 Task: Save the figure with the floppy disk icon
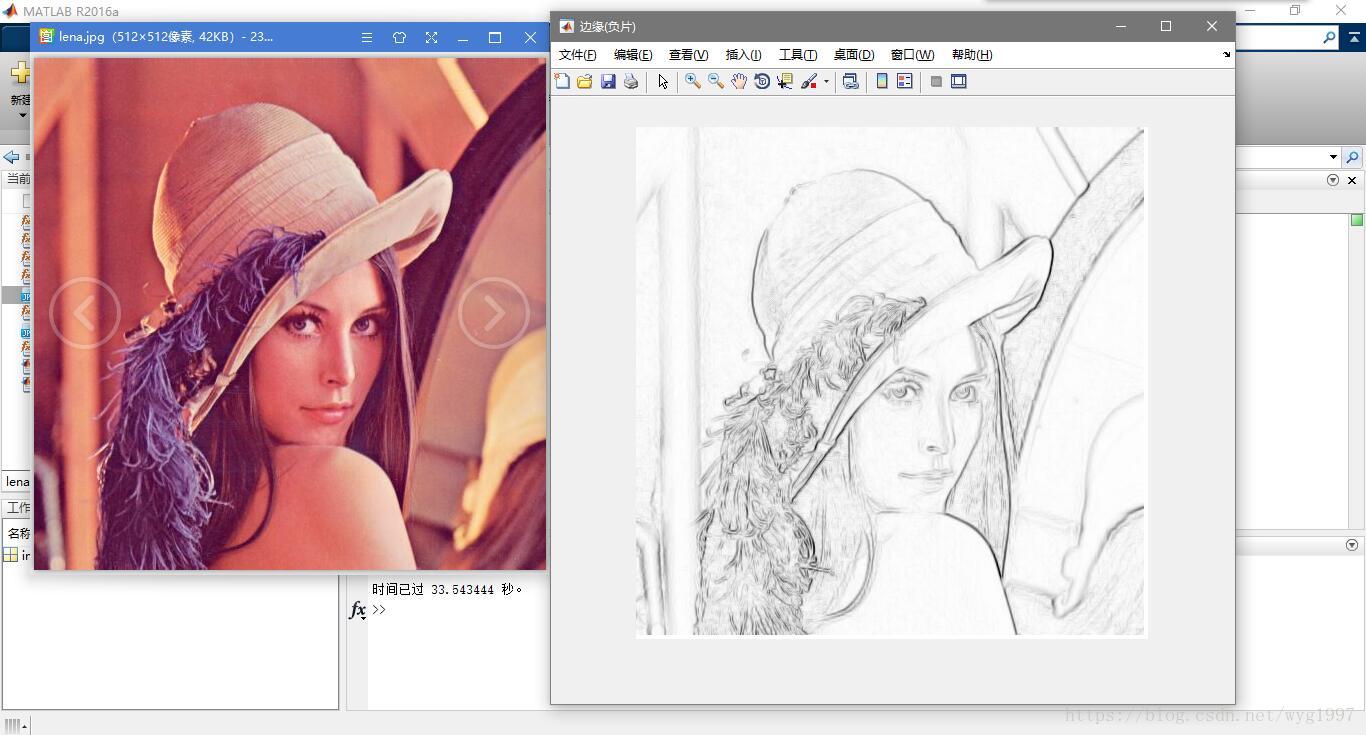608,82
